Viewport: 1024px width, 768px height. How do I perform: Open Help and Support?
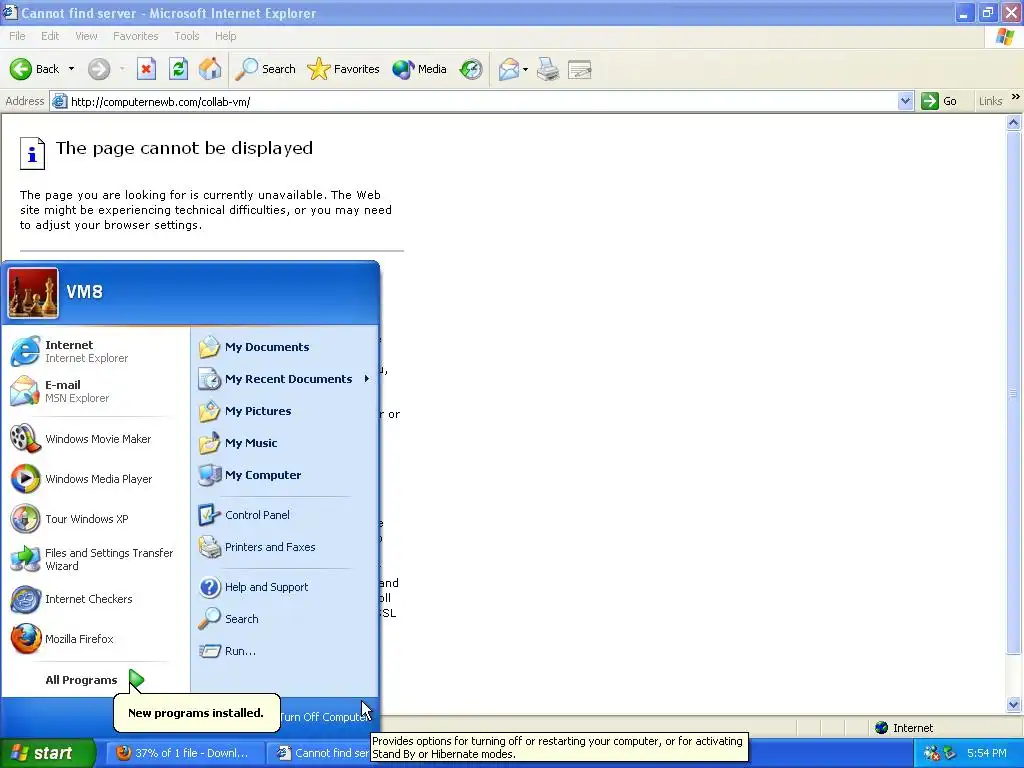(x=285, y=586)
